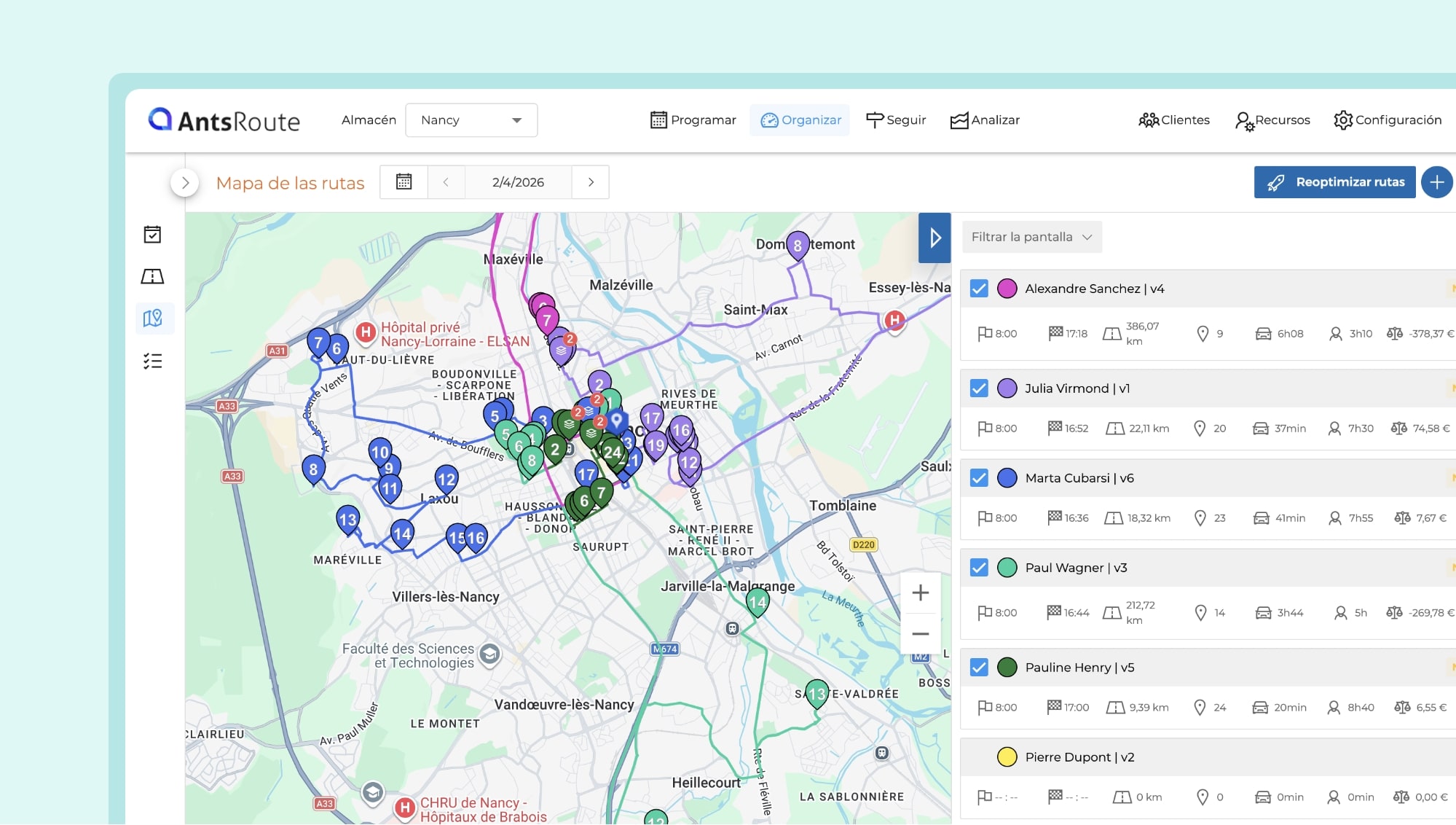Screen dimensions: 1456x825
Task: Click the blue plus add button
Action: pyautogui.click(x=1436, y=182)
